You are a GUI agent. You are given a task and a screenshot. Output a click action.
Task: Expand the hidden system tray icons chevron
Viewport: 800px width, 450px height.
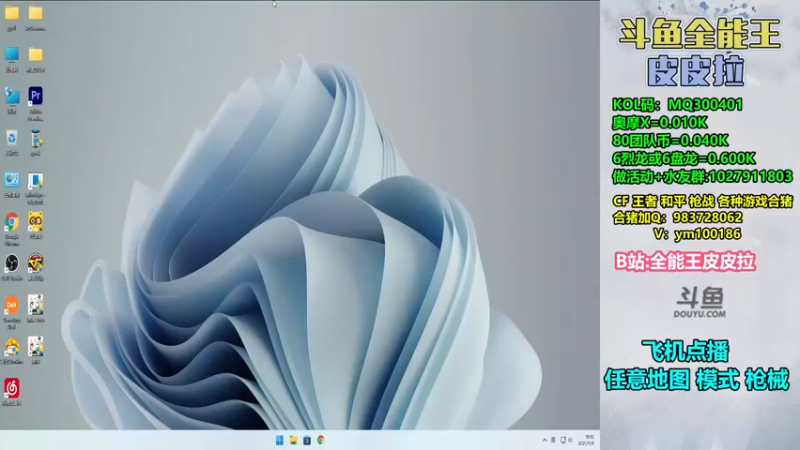pos(544,440)
